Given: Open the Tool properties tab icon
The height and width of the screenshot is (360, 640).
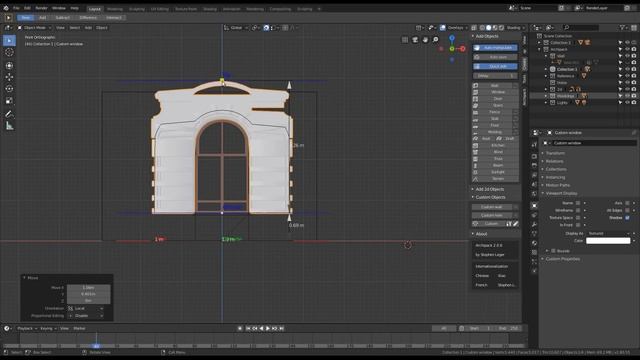Looking at the screenshot, I should (534, 144).
